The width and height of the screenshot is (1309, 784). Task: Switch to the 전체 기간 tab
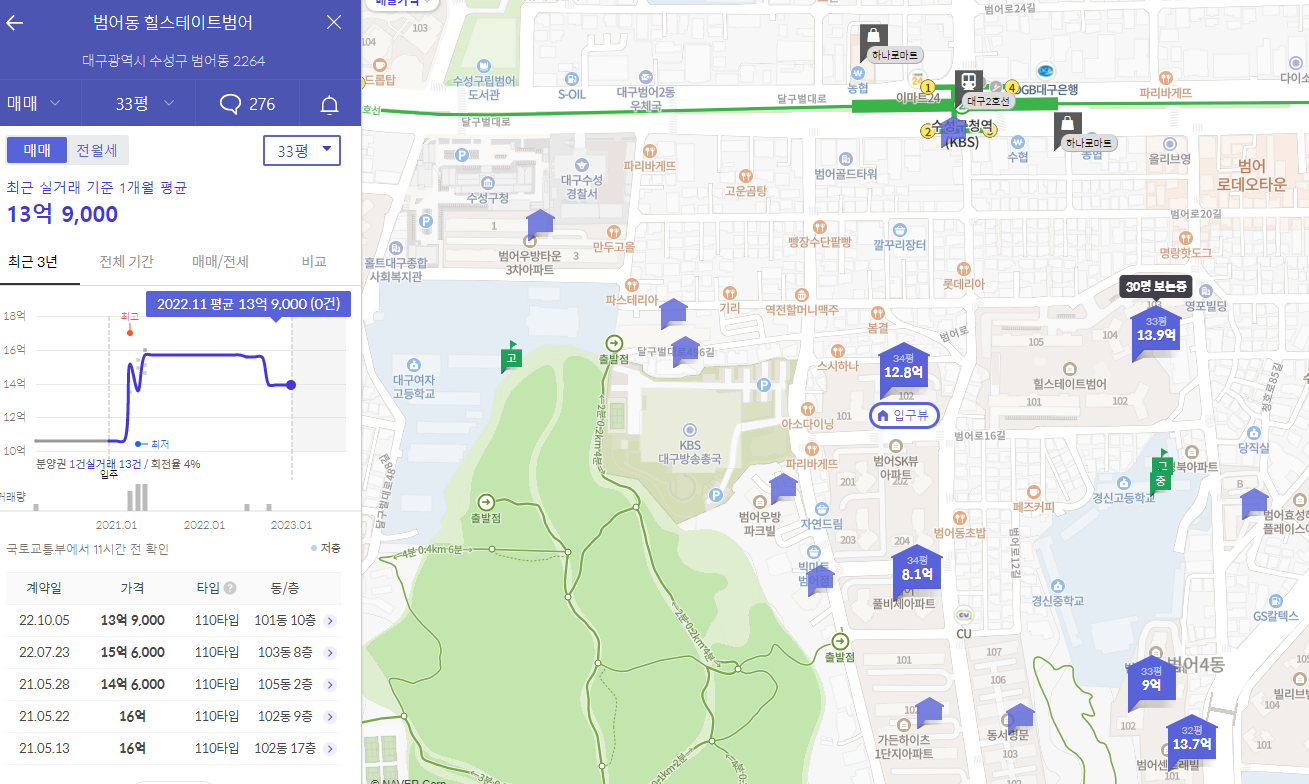(x=126, y=261)
